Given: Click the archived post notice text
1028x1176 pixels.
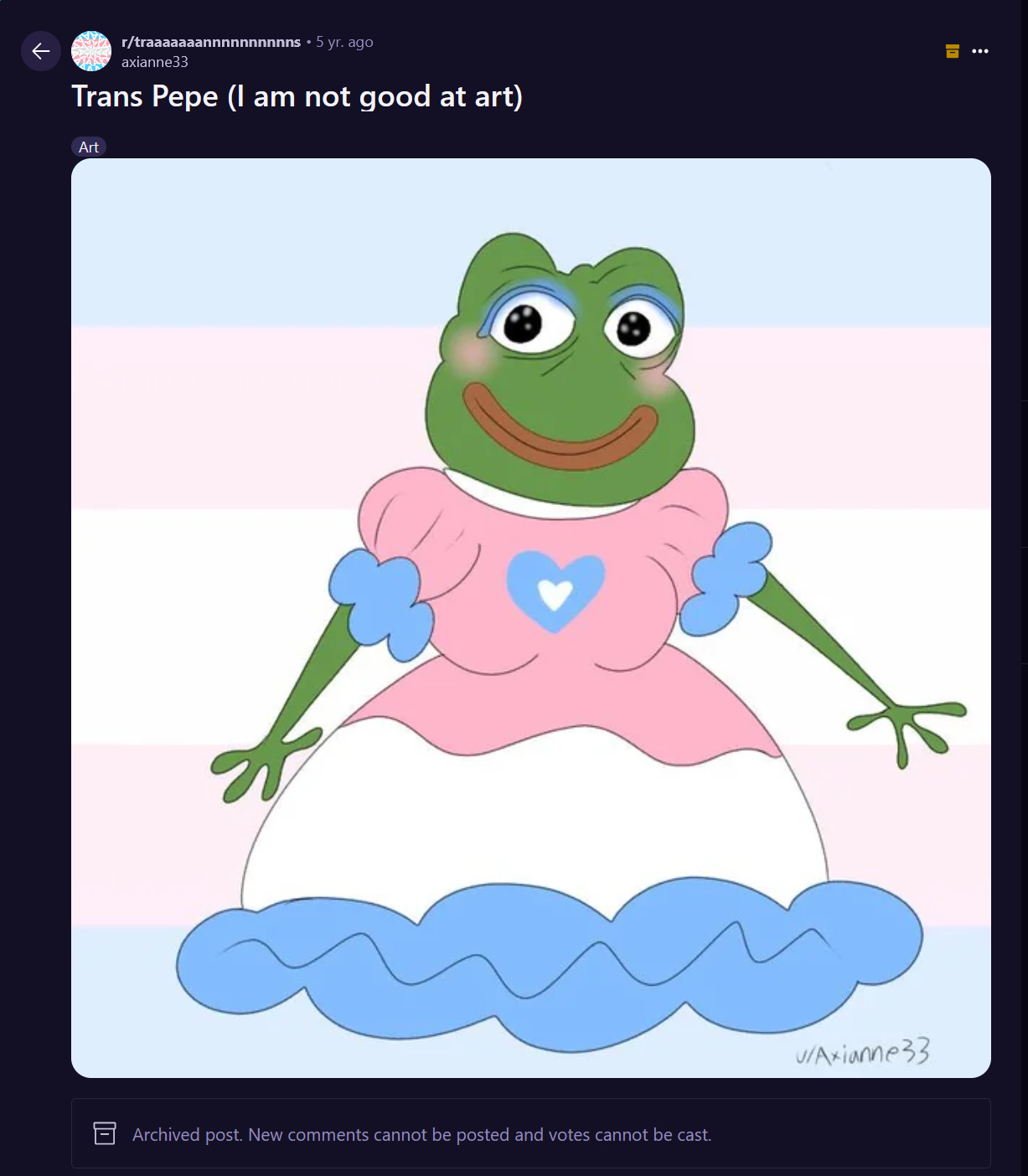Looking at the screenshot, I should point(422,1135).
